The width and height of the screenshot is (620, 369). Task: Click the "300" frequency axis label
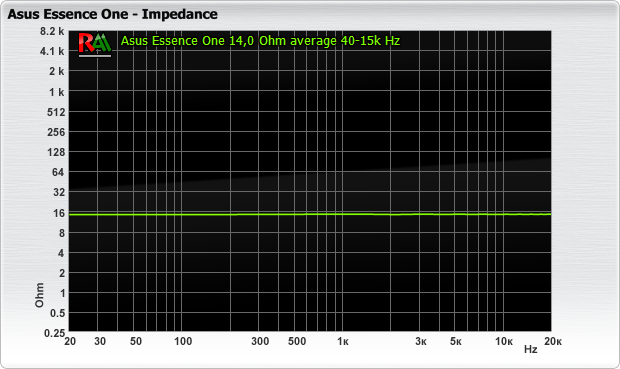tap(260, 341)
